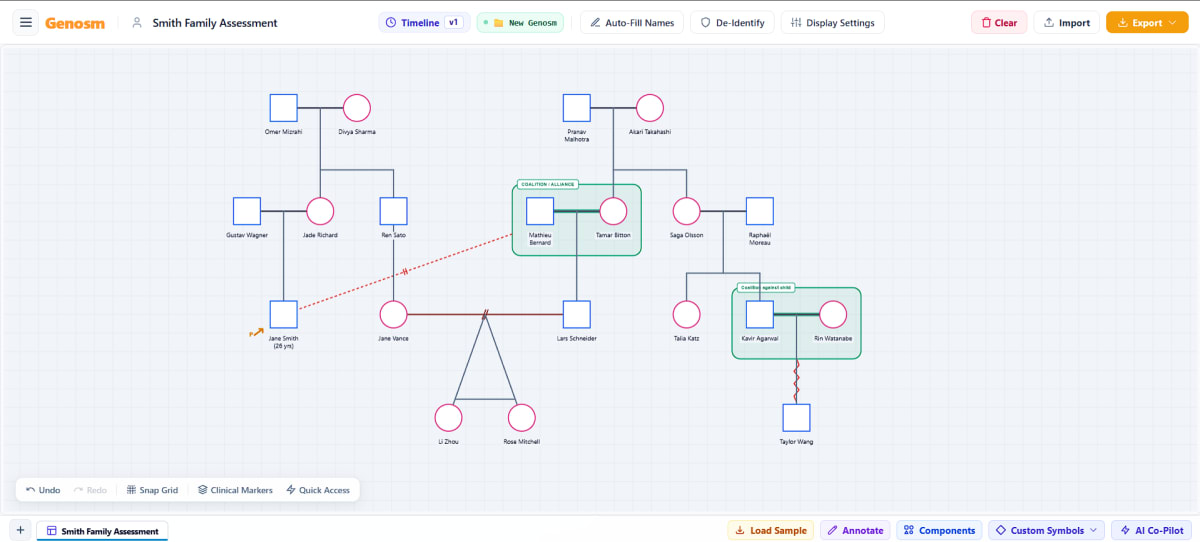
Task: Open the hamburger menu
Action: (x=25, y=22)
